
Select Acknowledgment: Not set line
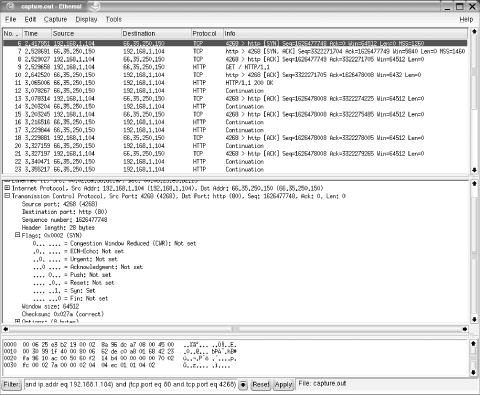pyautogui.click(x=87, y=267)
